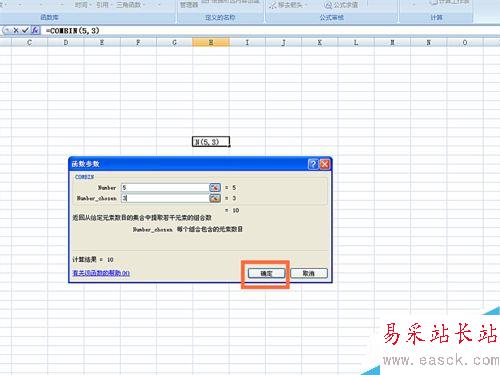This screenshot has width=500, height=375.
Task: Click the COMBIN label in the dialog
Action: tap(84, 177)
